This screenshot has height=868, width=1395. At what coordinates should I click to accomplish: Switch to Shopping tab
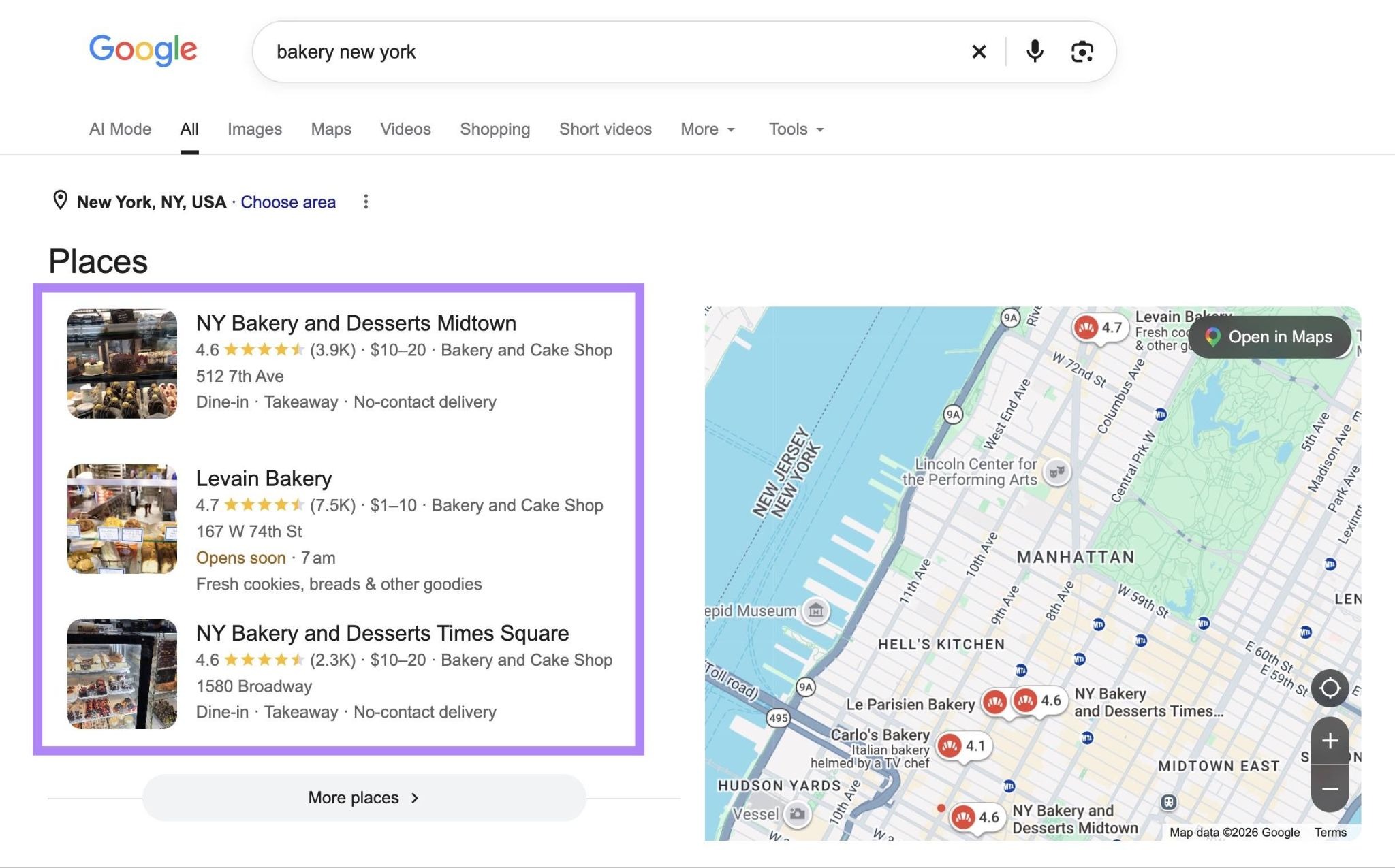(x=495, y=129)
